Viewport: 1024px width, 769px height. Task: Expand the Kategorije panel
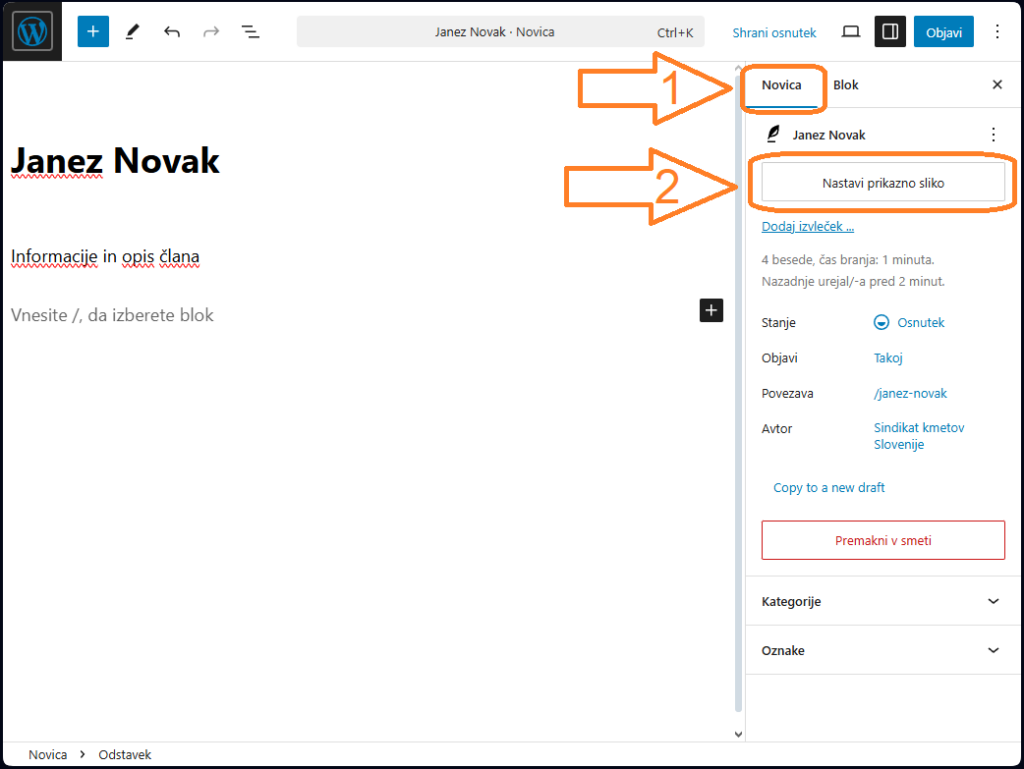coord(882,601)
